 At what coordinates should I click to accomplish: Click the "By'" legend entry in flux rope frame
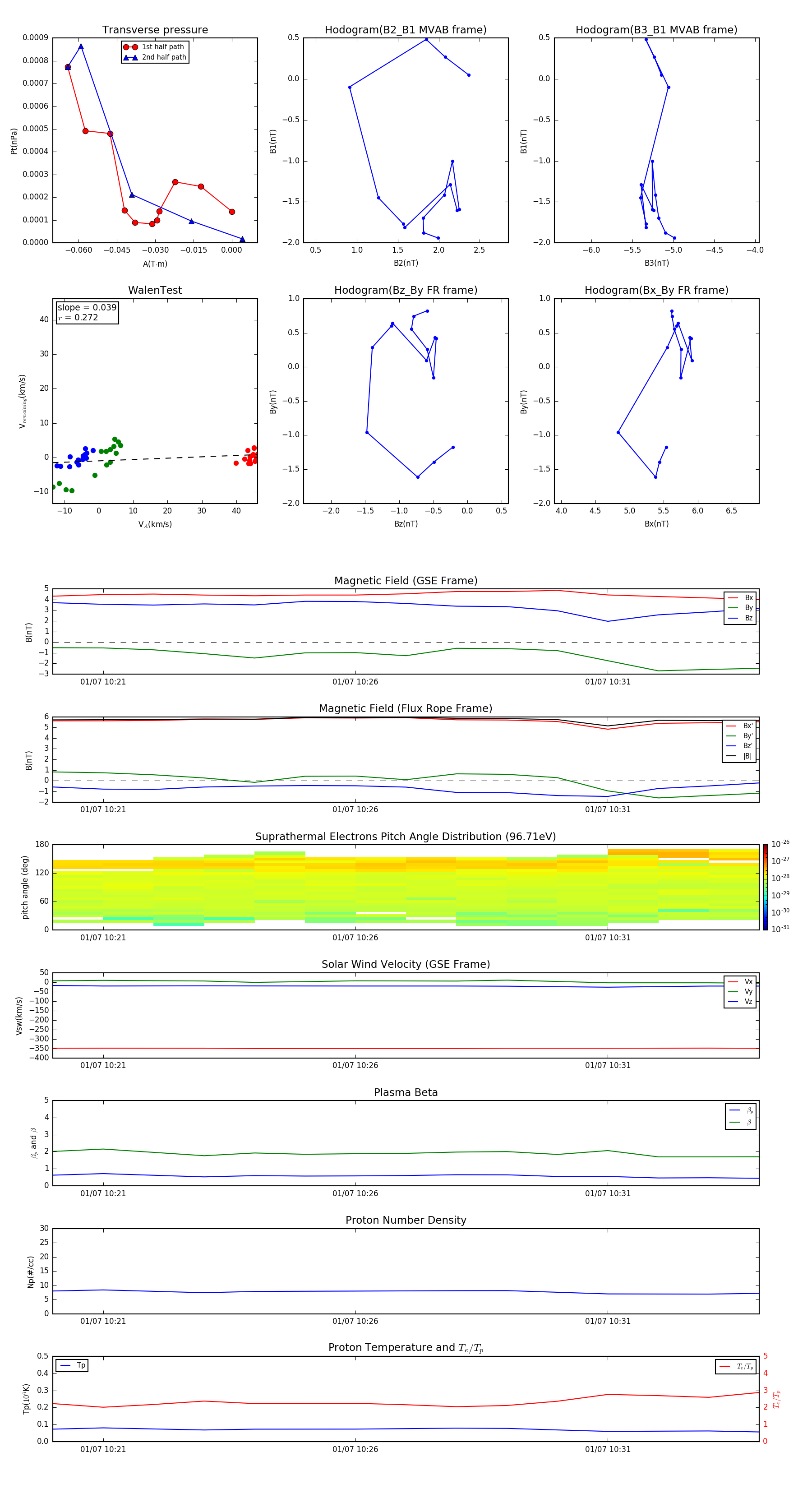coord(739,736)
